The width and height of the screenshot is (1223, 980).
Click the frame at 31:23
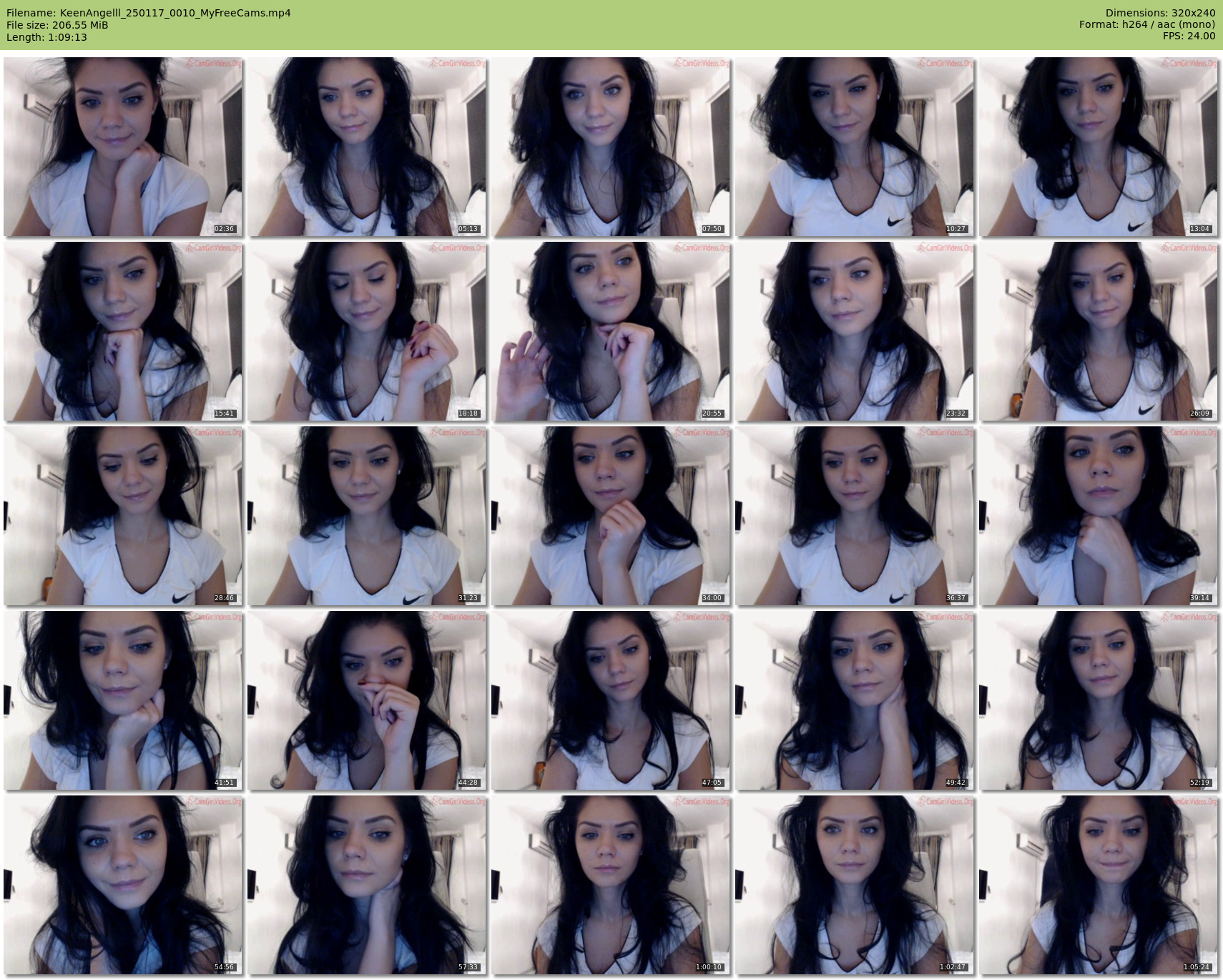(x=367, y=516)
